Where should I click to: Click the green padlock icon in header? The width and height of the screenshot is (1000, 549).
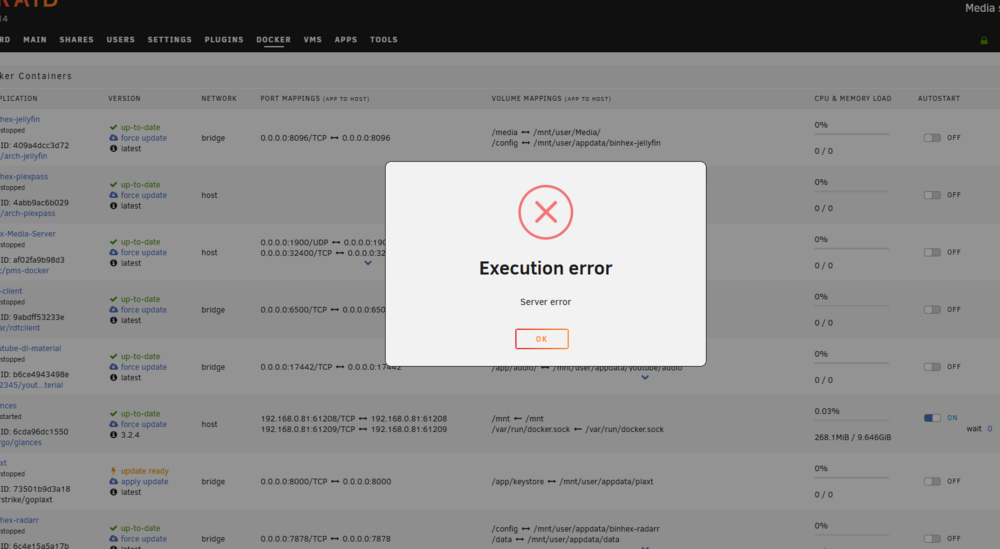(x=984, y=40)
